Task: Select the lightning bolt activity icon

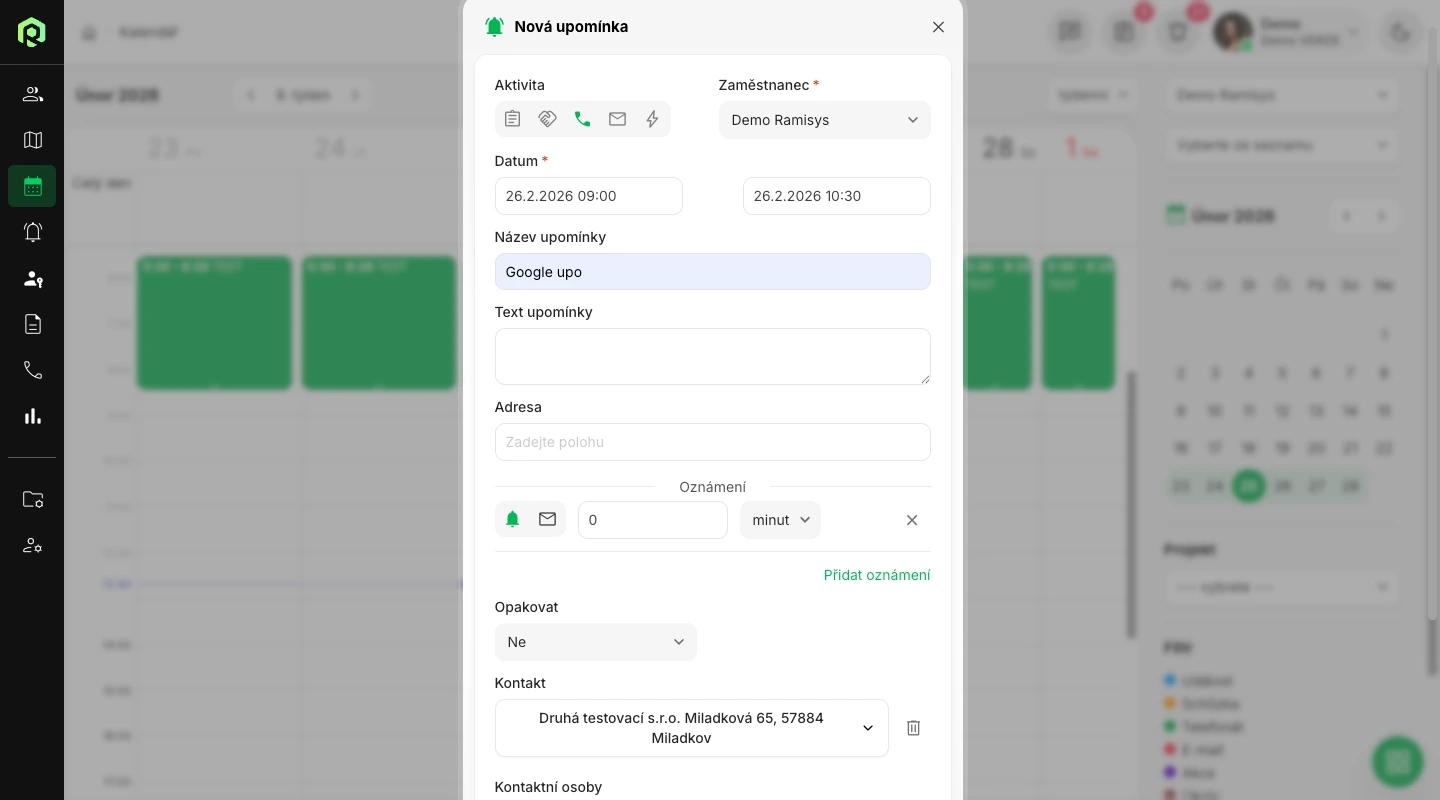Action: [x=652, y=119]
